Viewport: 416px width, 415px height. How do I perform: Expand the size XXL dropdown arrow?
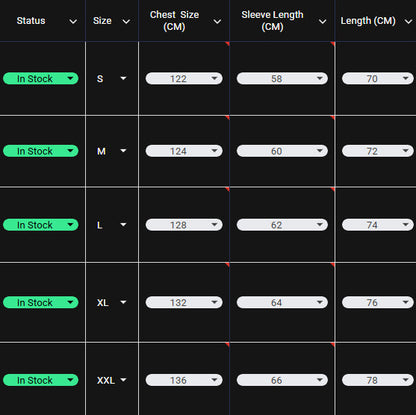pos(123,380)
